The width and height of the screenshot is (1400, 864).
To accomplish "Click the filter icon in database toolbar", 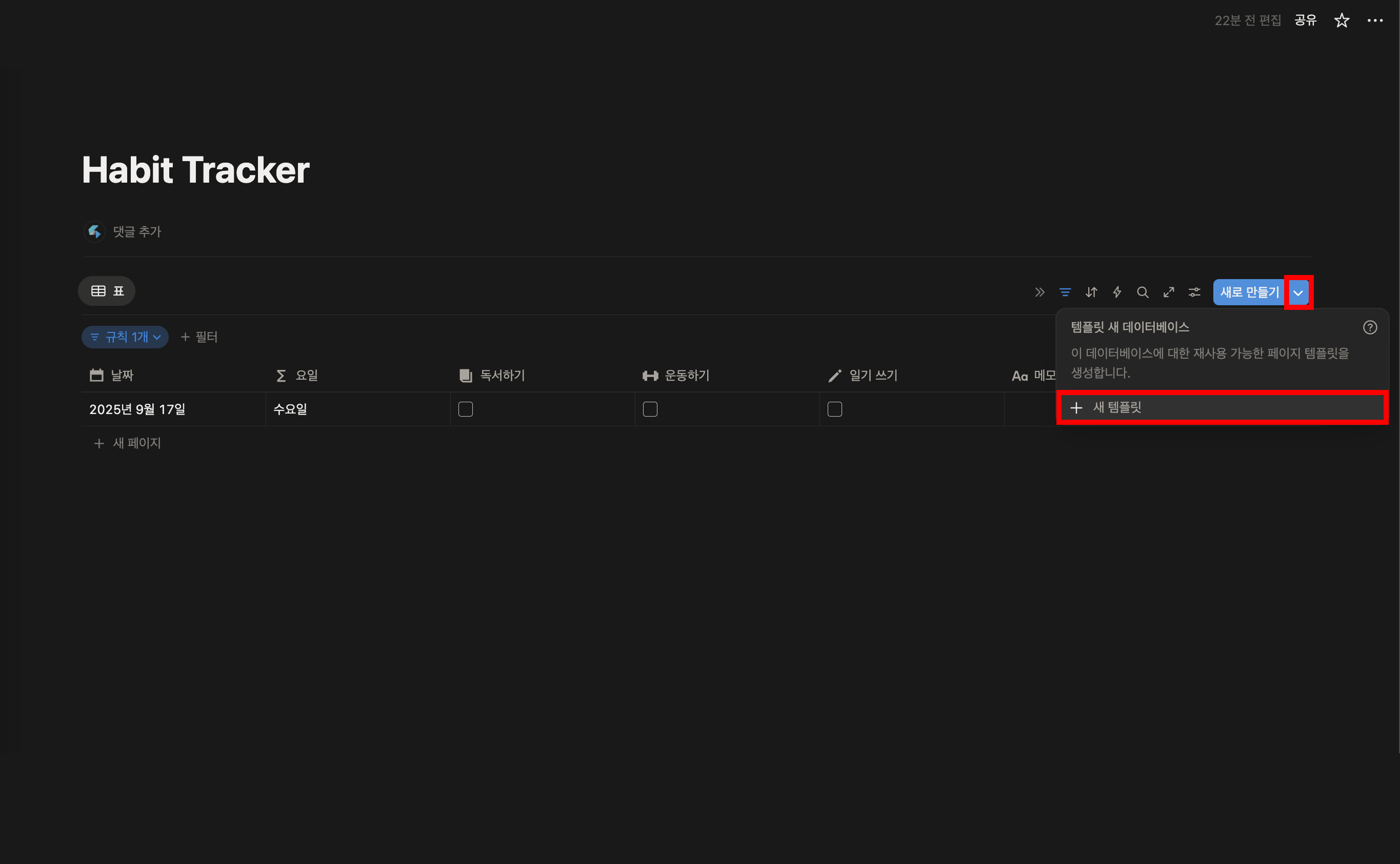I will click(1065, 292).
